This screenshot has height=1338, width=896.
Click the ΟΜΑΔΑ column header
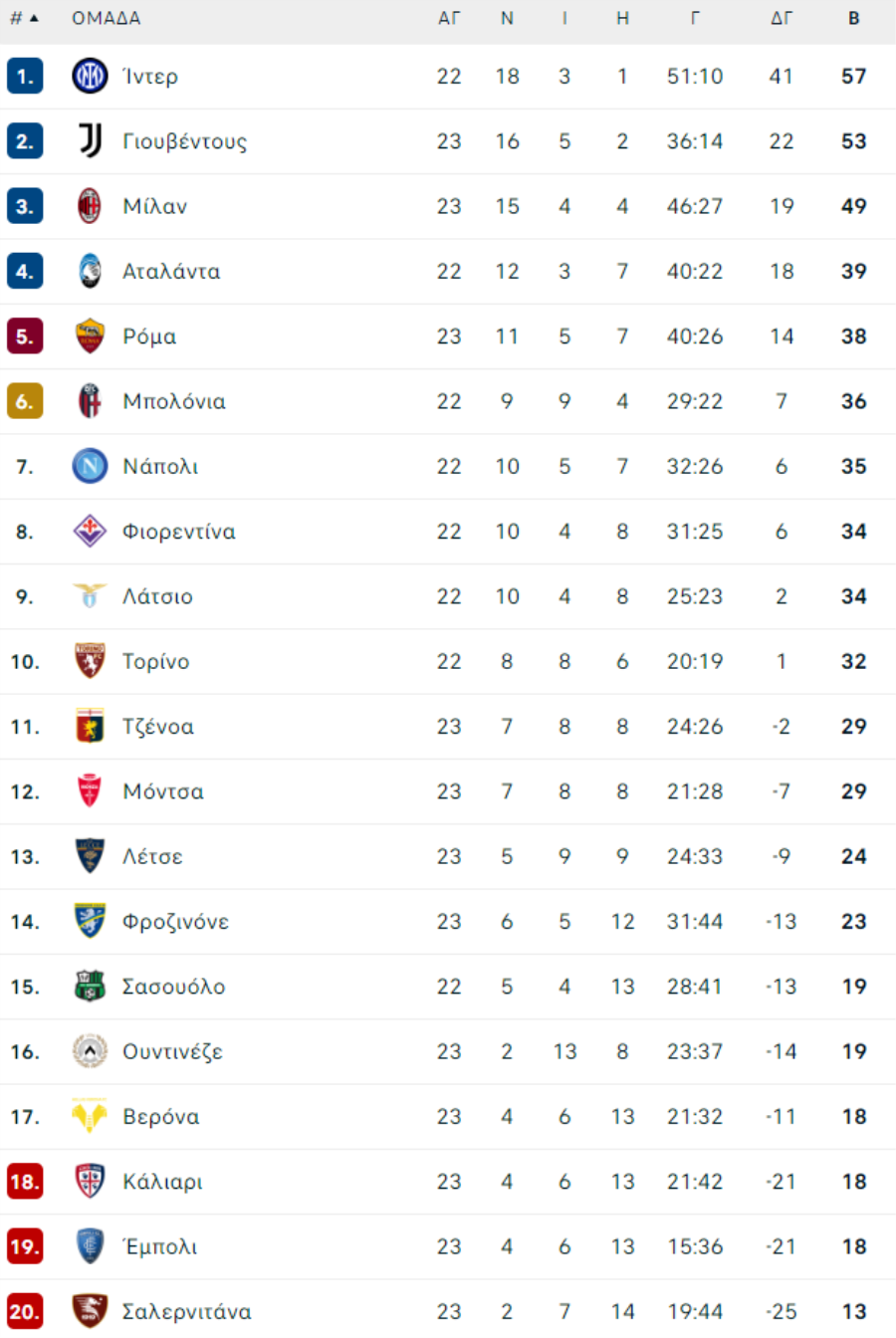107,18
